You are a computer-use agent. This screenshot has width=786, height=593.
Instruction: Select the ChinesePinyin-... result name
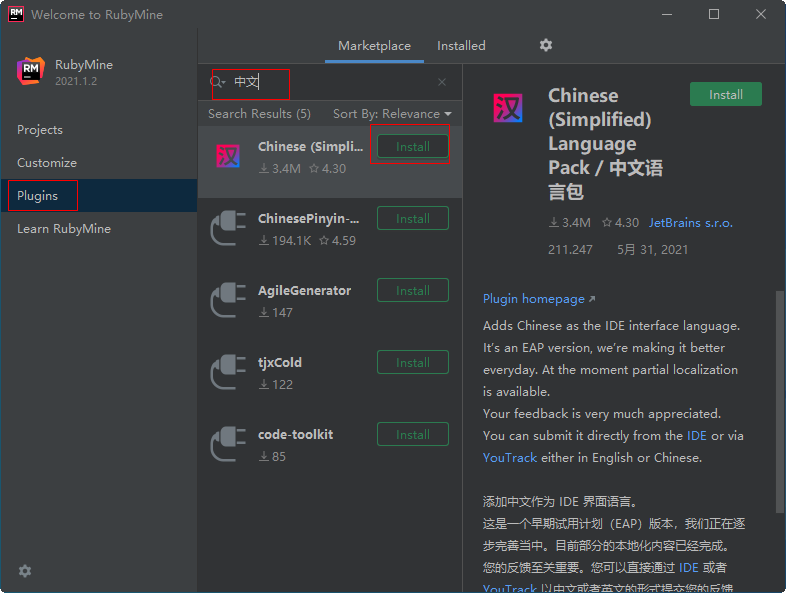(308, 219)
